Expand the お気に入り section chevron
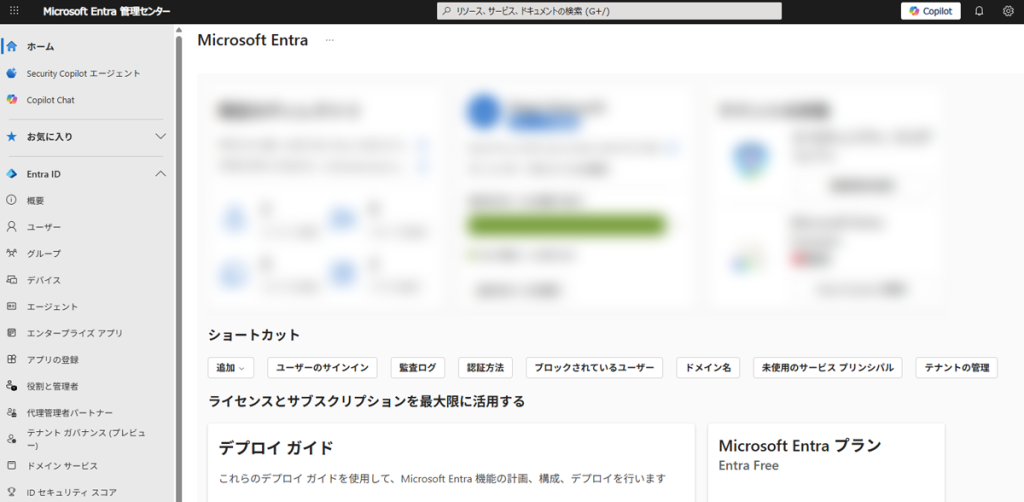The height and width of the screenshot is (502, 1024). click(x=160, y=137)
